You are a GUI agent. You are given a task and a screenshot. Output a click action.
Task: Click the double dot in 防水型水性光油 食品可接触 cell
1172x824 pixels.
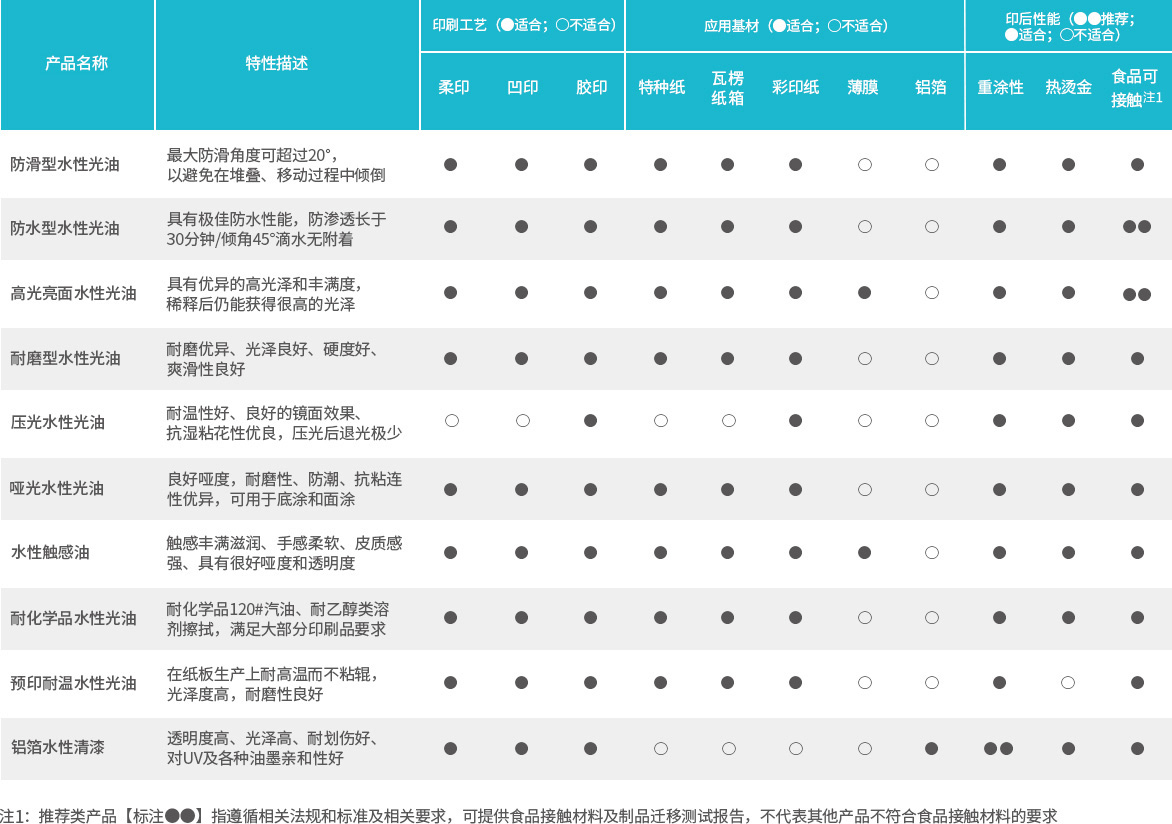point(1137,227)
